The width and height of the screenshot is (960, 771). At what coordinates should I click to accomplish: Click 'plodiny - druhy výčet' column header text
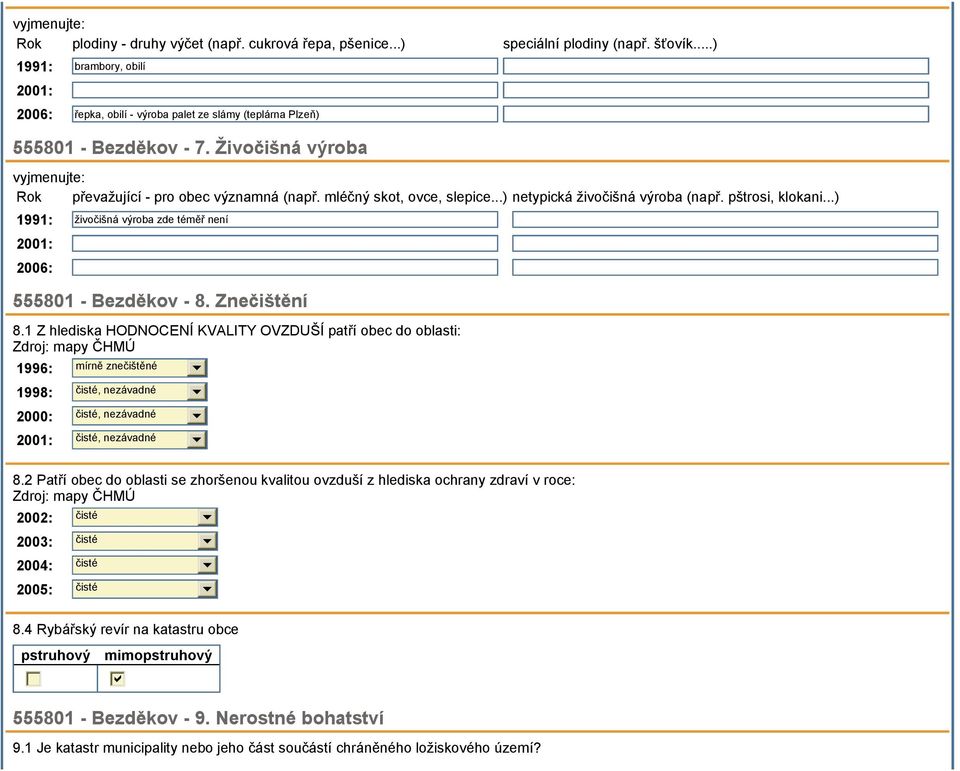click(238, 44)
